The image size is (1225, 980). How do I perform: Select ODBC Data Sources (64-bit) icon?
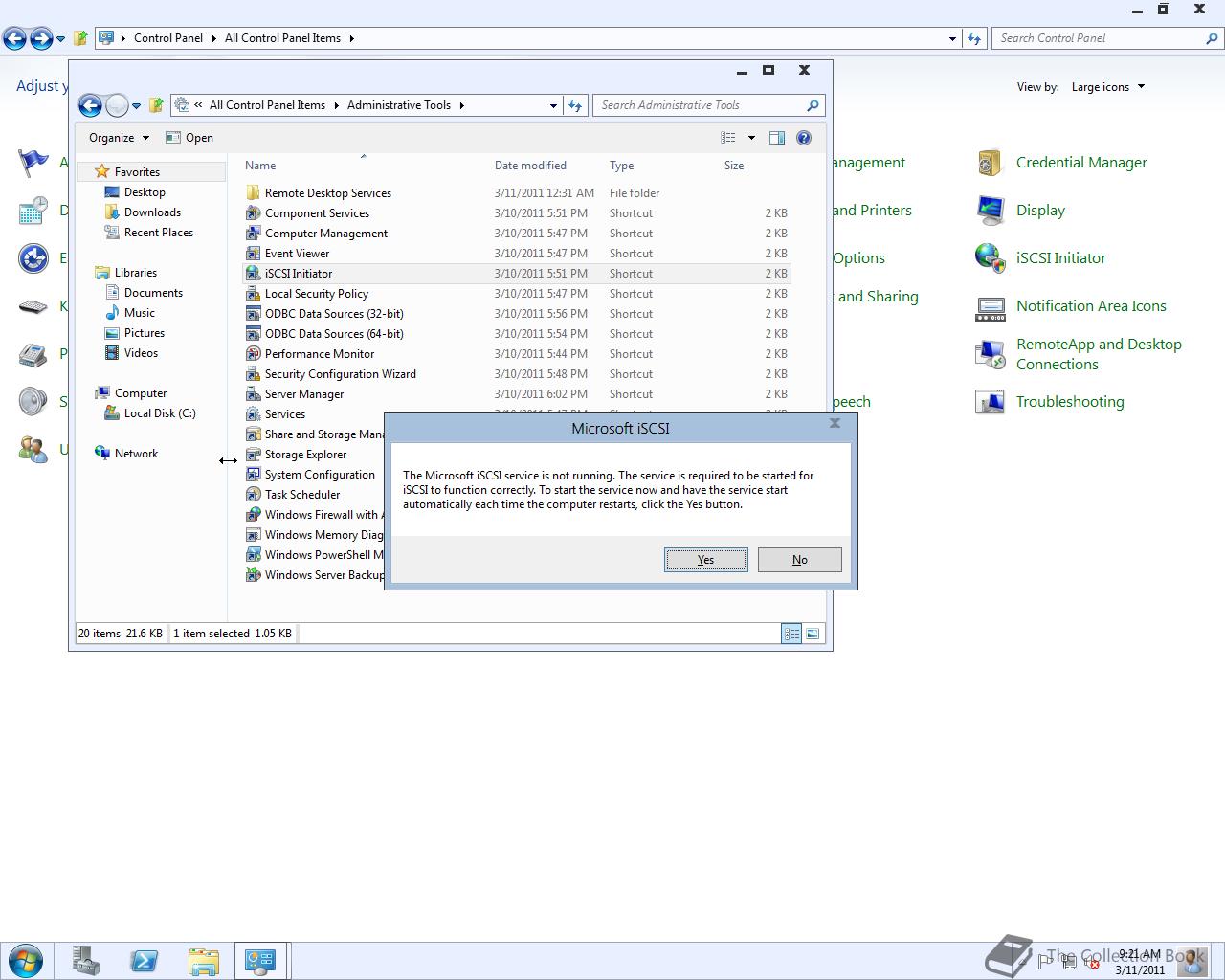253,334
